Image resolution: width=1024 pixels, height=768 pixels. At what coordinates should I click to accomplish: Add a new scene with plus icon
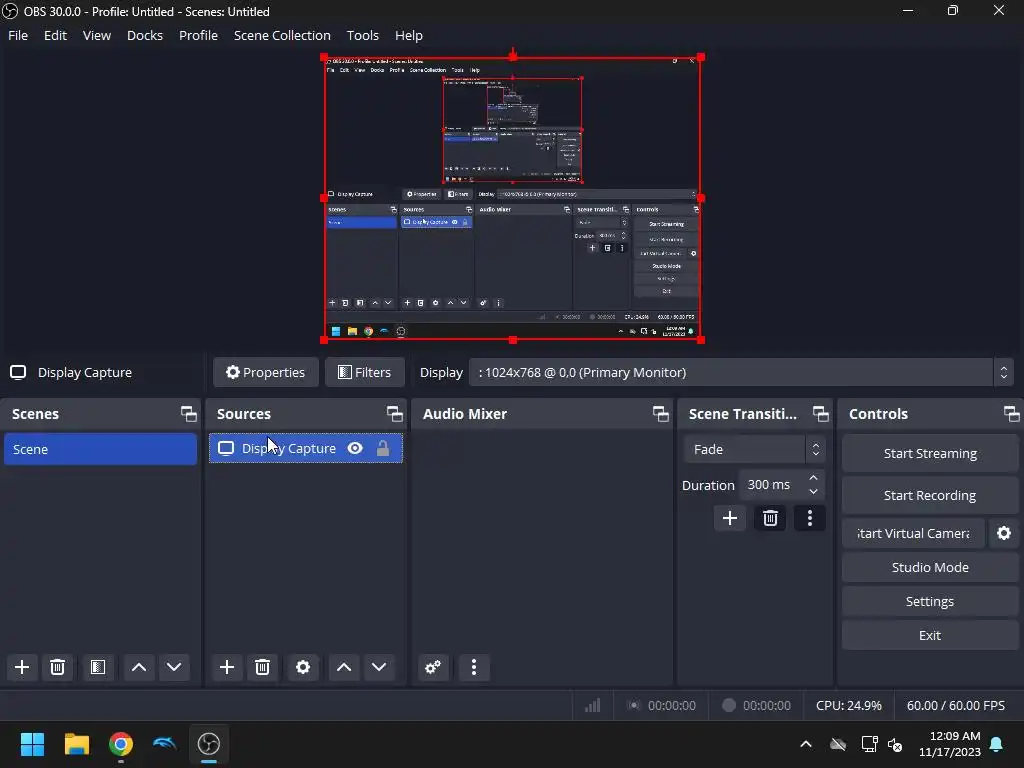(x=22, y=667)
